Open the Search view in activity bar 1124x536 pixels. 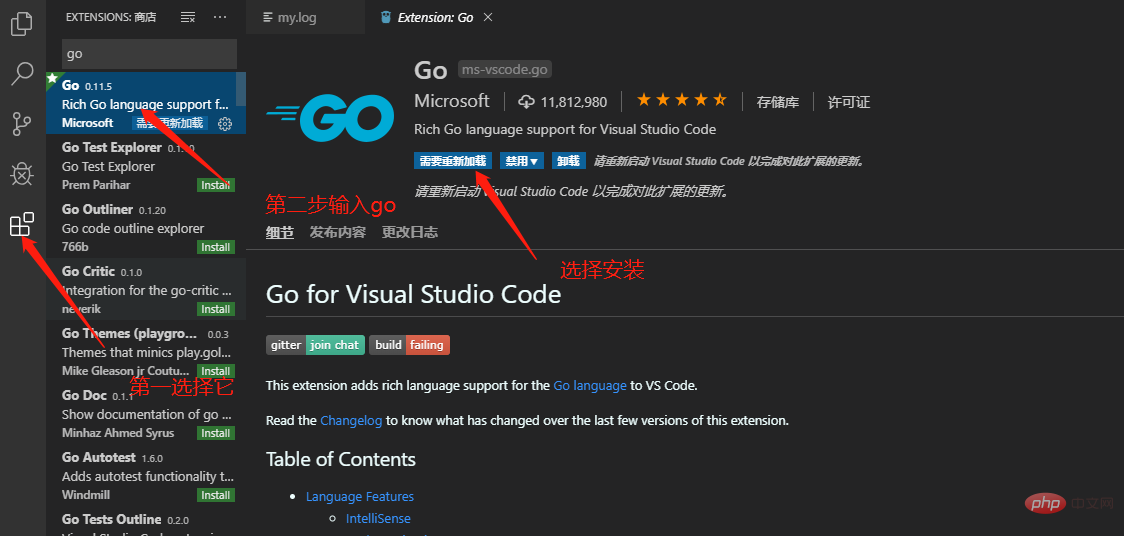[21, 73]
